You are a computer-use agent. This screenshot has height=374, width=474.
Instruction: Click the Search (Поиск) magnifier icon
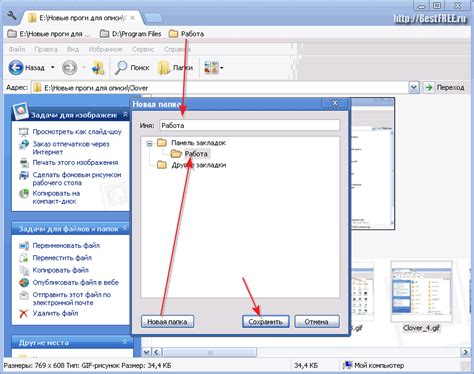[121, 68]
